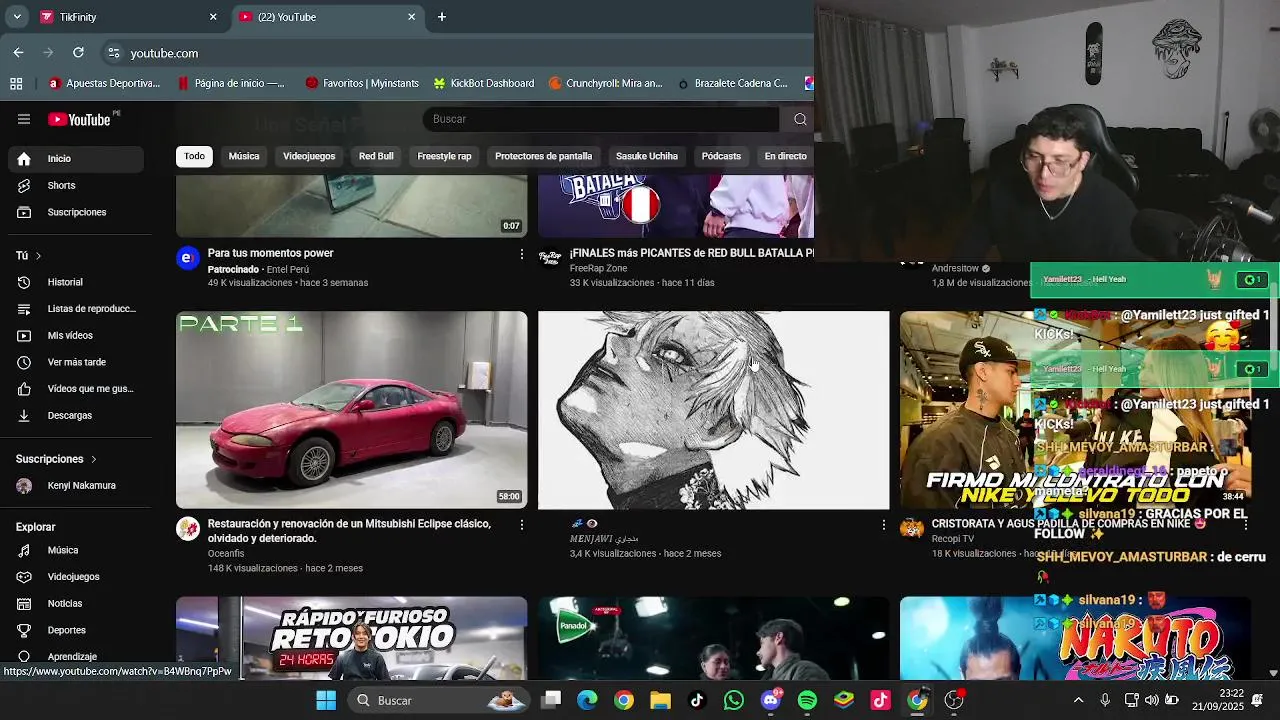
Task: Open Spotify from the taskbar
Action: pyautogui.click(x=807, y=700)
